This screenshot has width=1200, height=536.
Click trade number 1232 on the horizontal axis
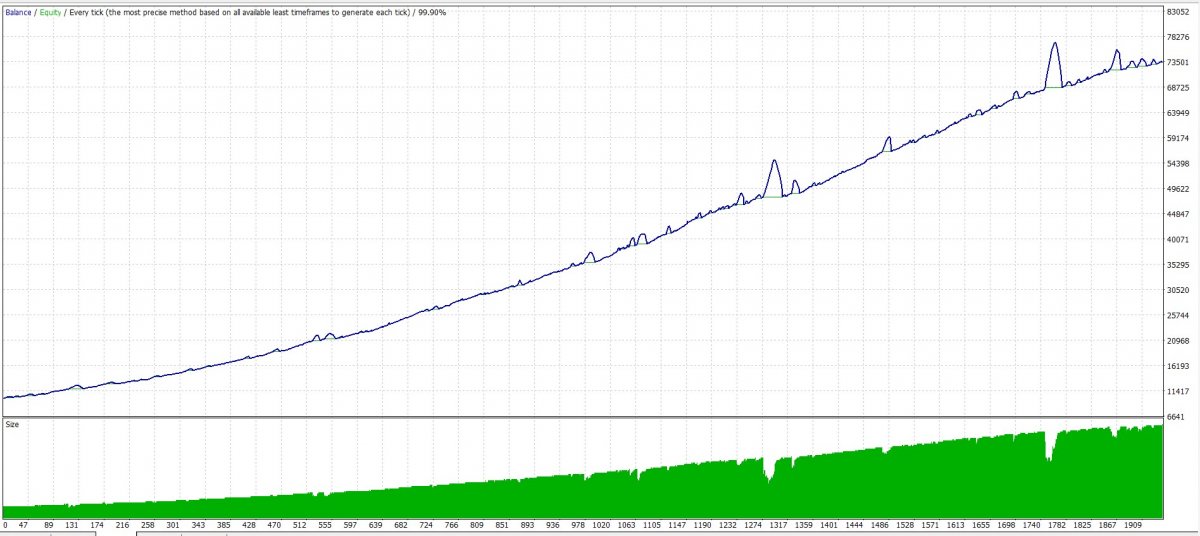click(x=728, y=524)
